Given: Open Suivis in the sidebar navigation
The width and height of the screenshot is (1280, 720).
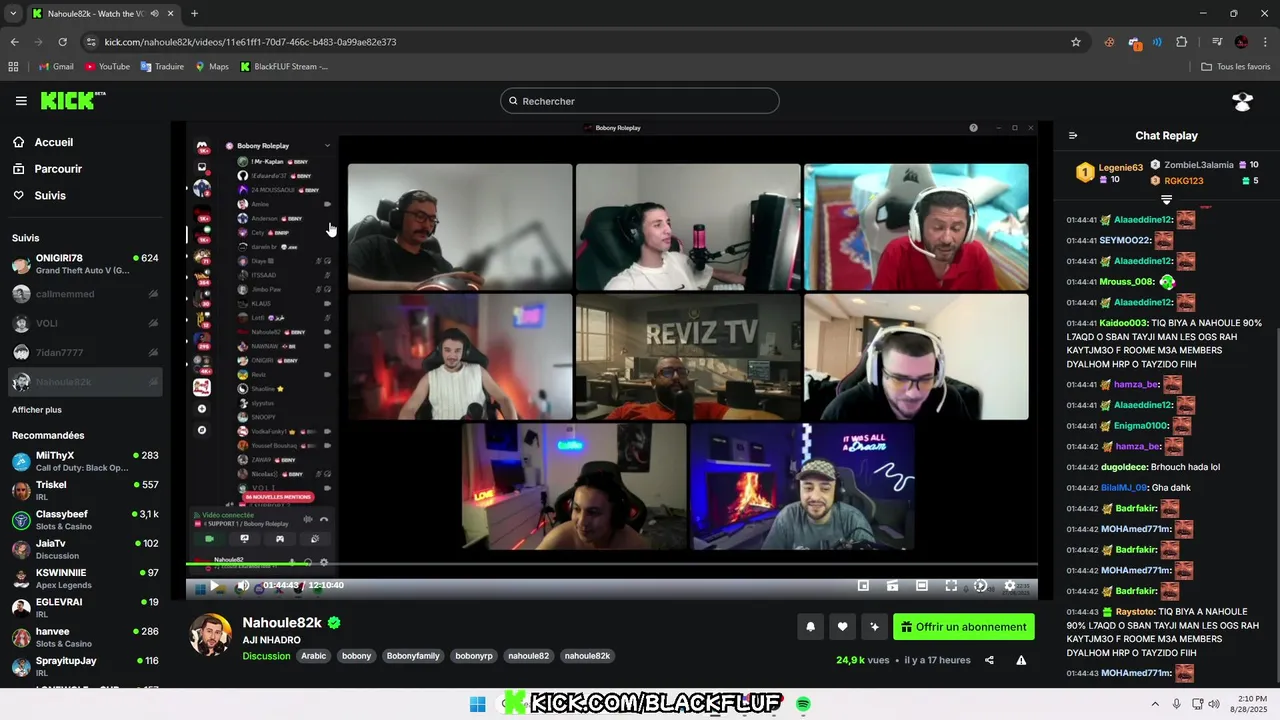Looking at the screenshot, I should point(50,196).
